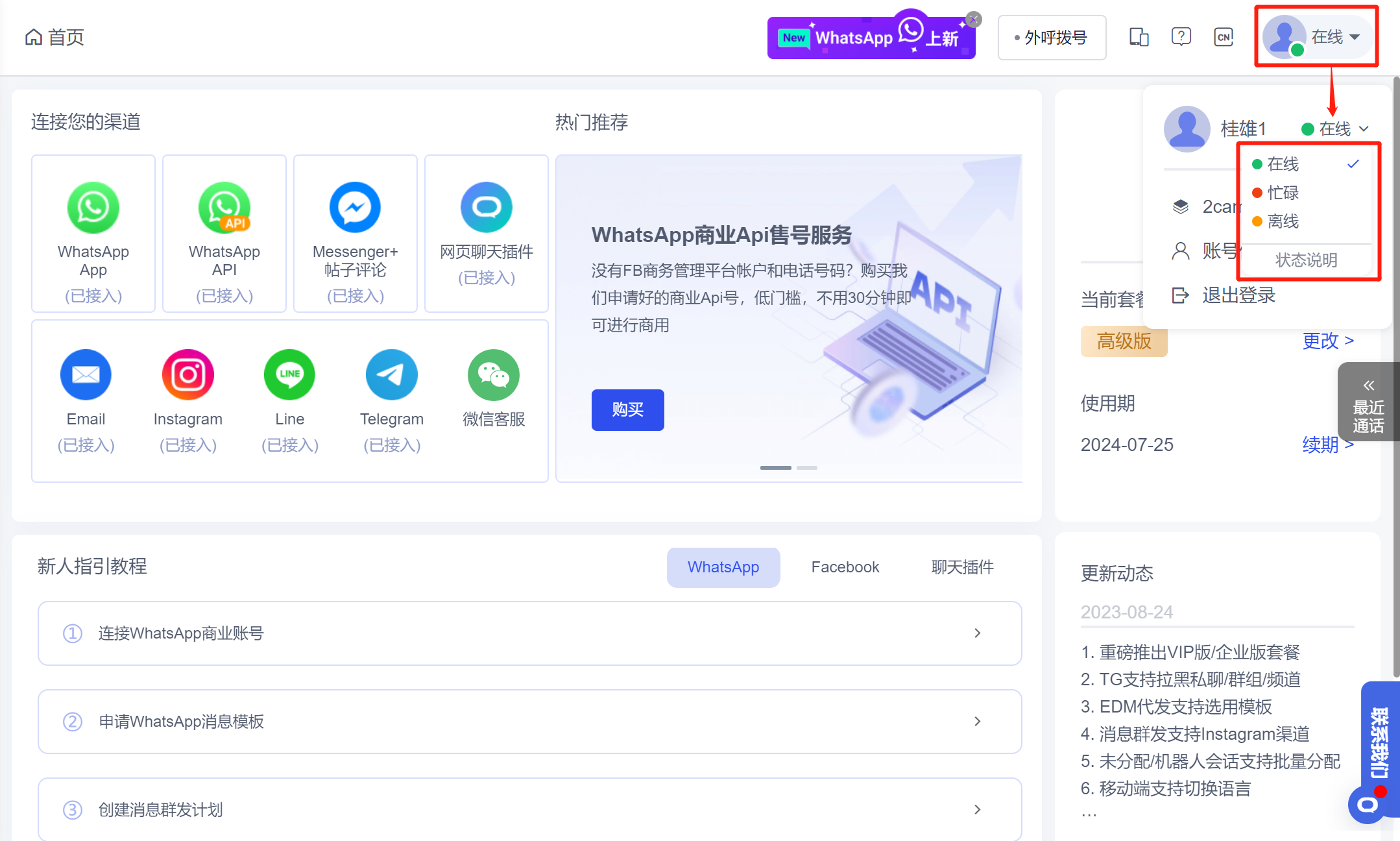This screenshot has width=1400, height=841.
Task: Open the Line channel icon
Action: (x=289, y=375)
